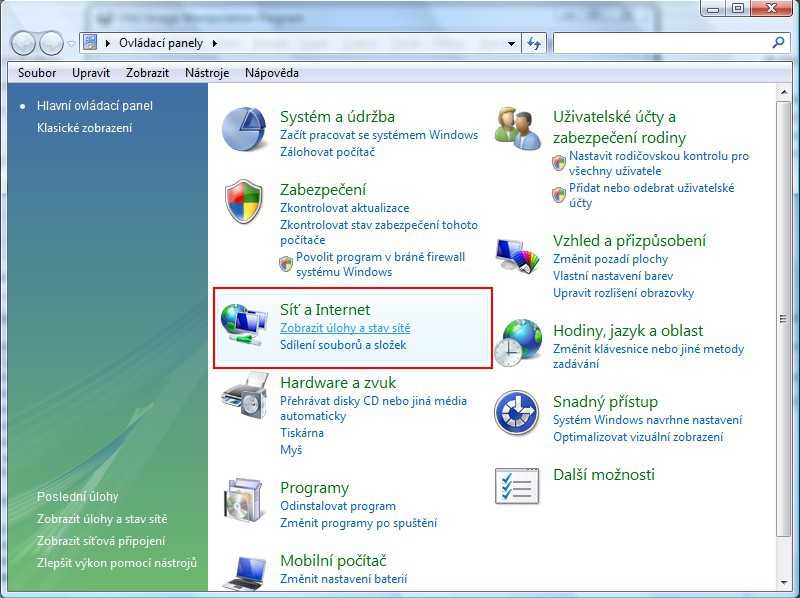800x598 pixels.
Task: Open Zlepšit výkon pomocí nástrojů recent task
Action: coord(117,563)
